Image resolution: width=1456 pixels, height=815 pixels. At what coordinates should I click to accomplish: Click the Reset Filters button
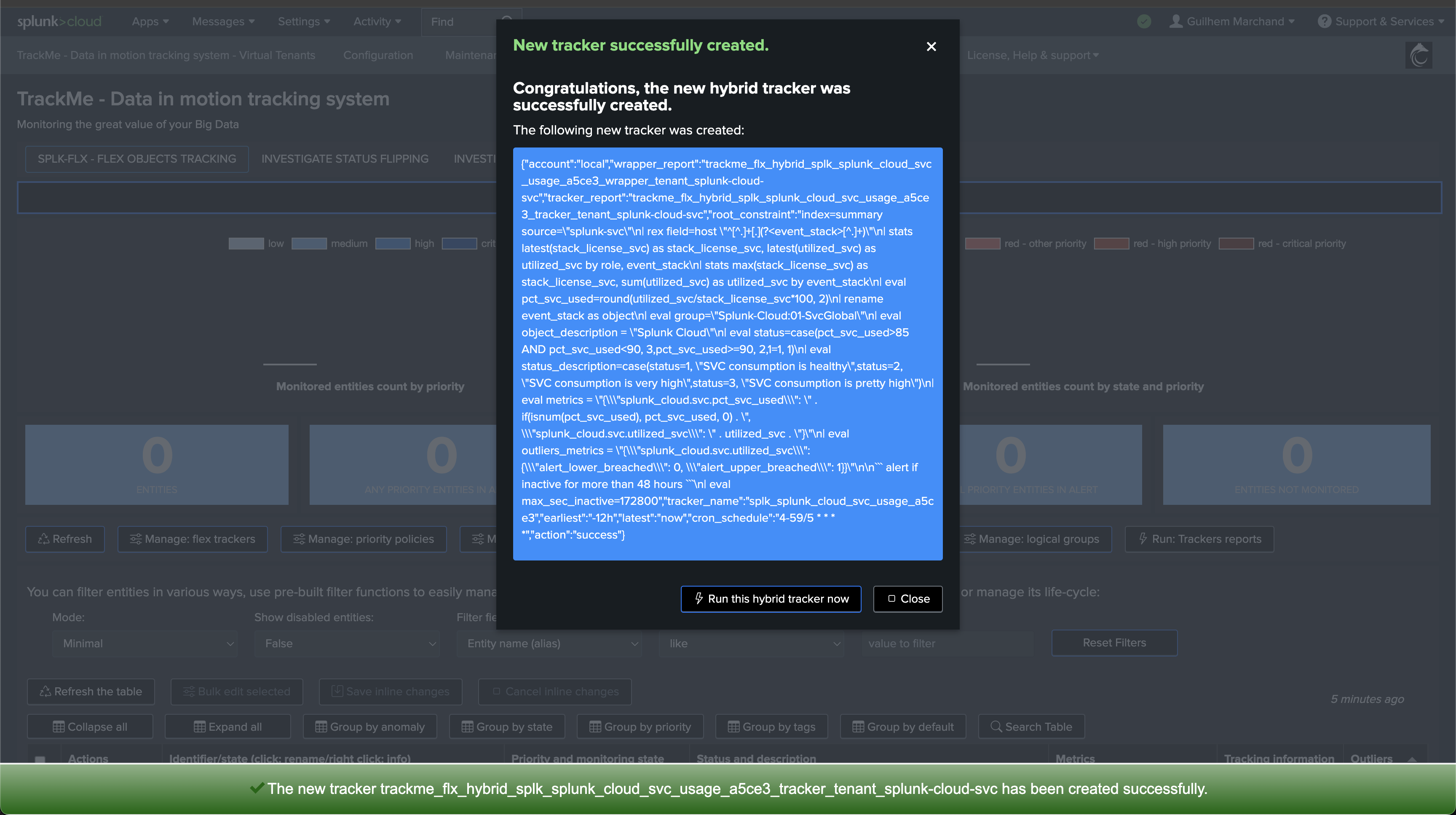[x=1113, y=643]
